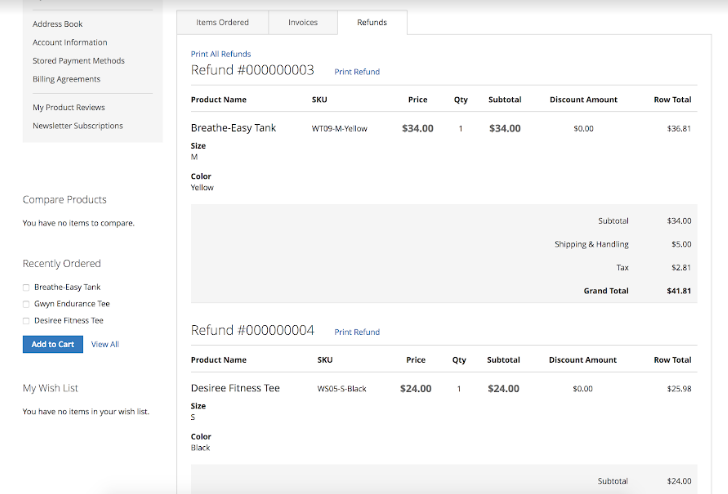Open Stored Payment Methods

(x=78, y=61)
